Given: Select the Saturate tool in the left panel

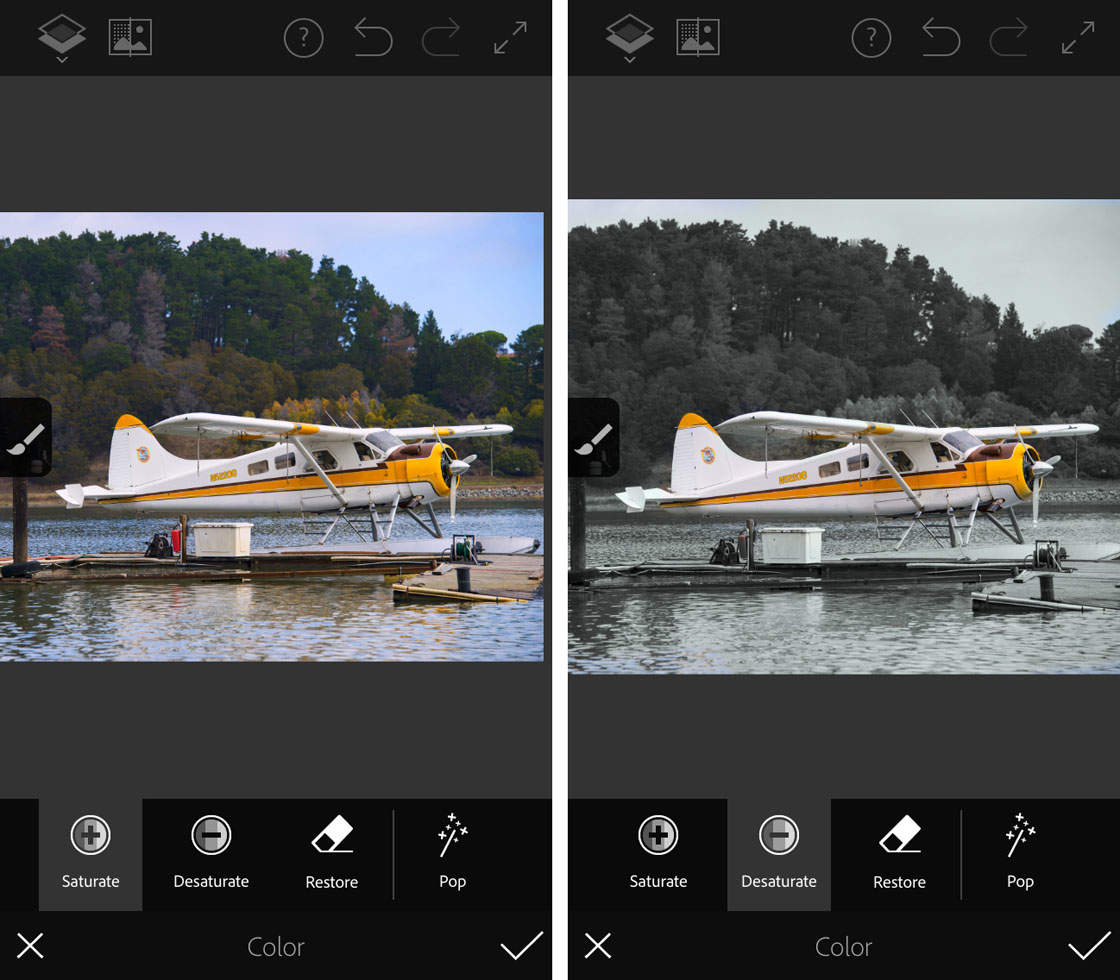Looking at the screenshot, I should [90, 855].
